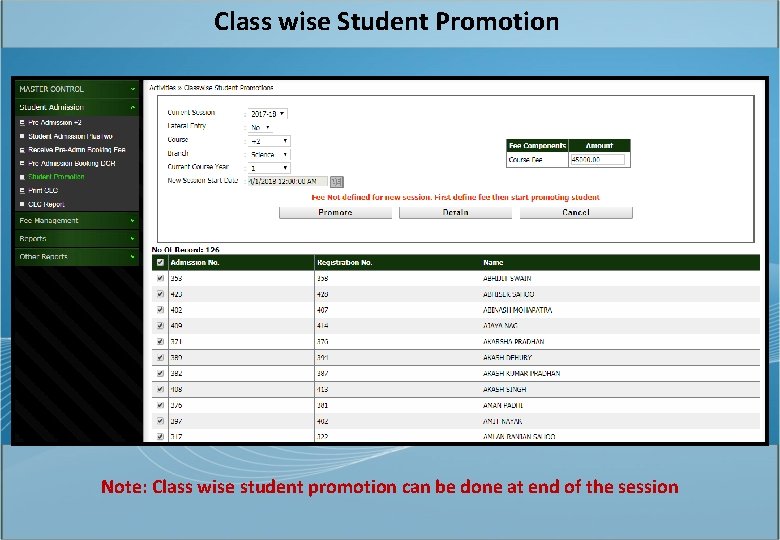
Task: Uncheck the row with admission no. 353
Action: 160,278
